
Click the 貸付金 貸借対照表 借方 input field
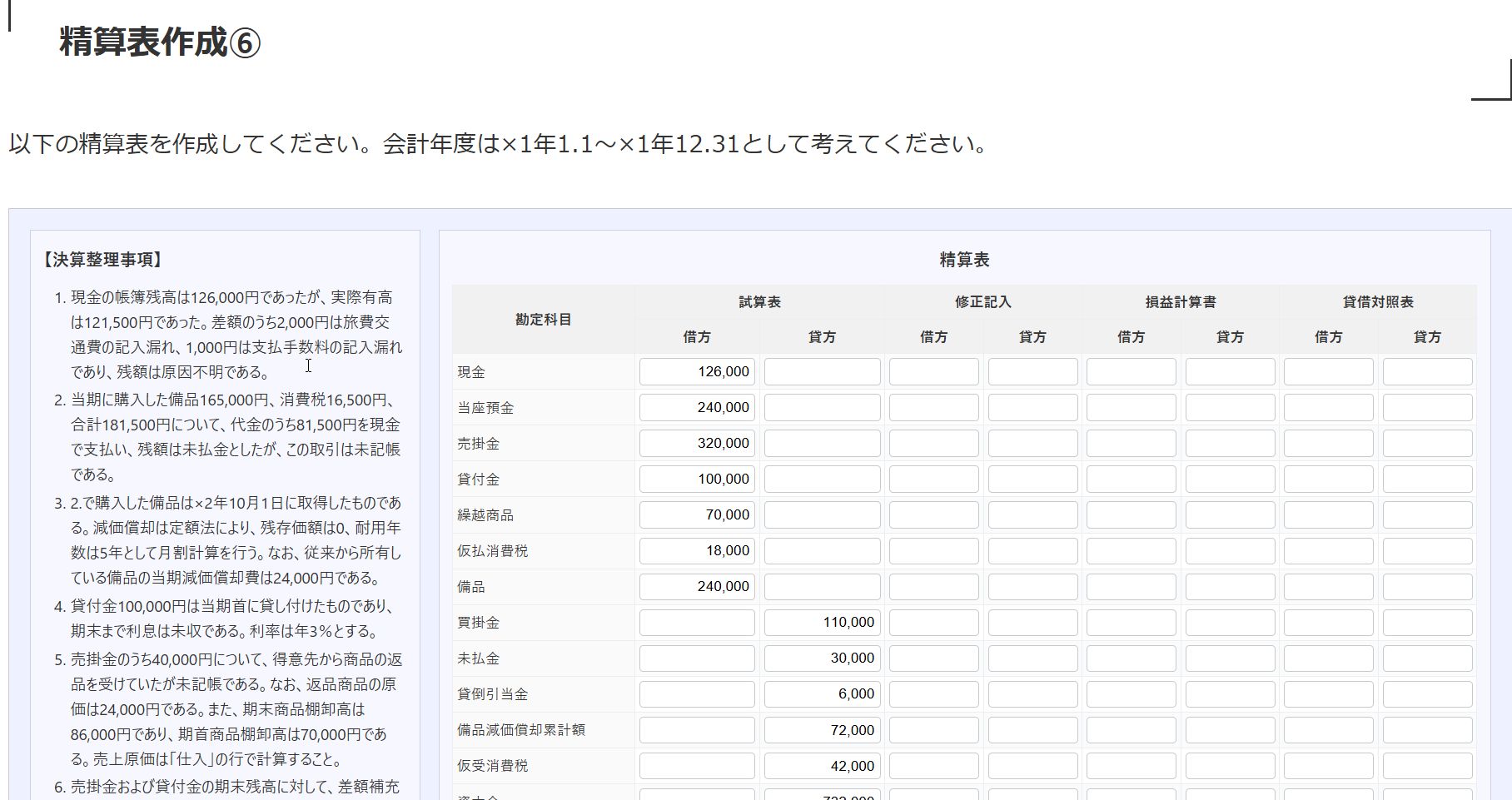pos(1328,480)
